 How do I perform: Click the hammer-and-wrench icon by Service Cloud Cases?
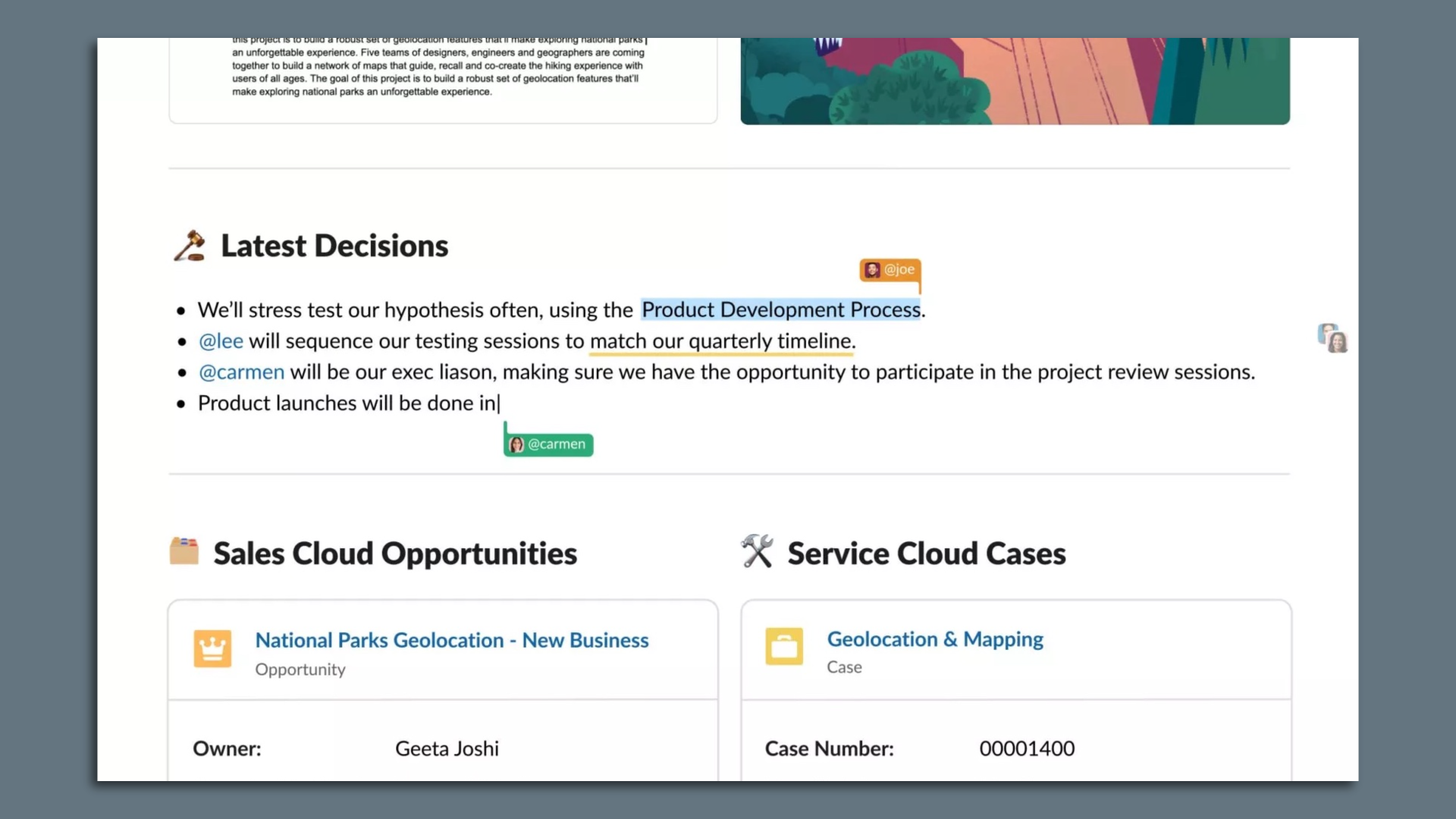[x=757, y=551]
